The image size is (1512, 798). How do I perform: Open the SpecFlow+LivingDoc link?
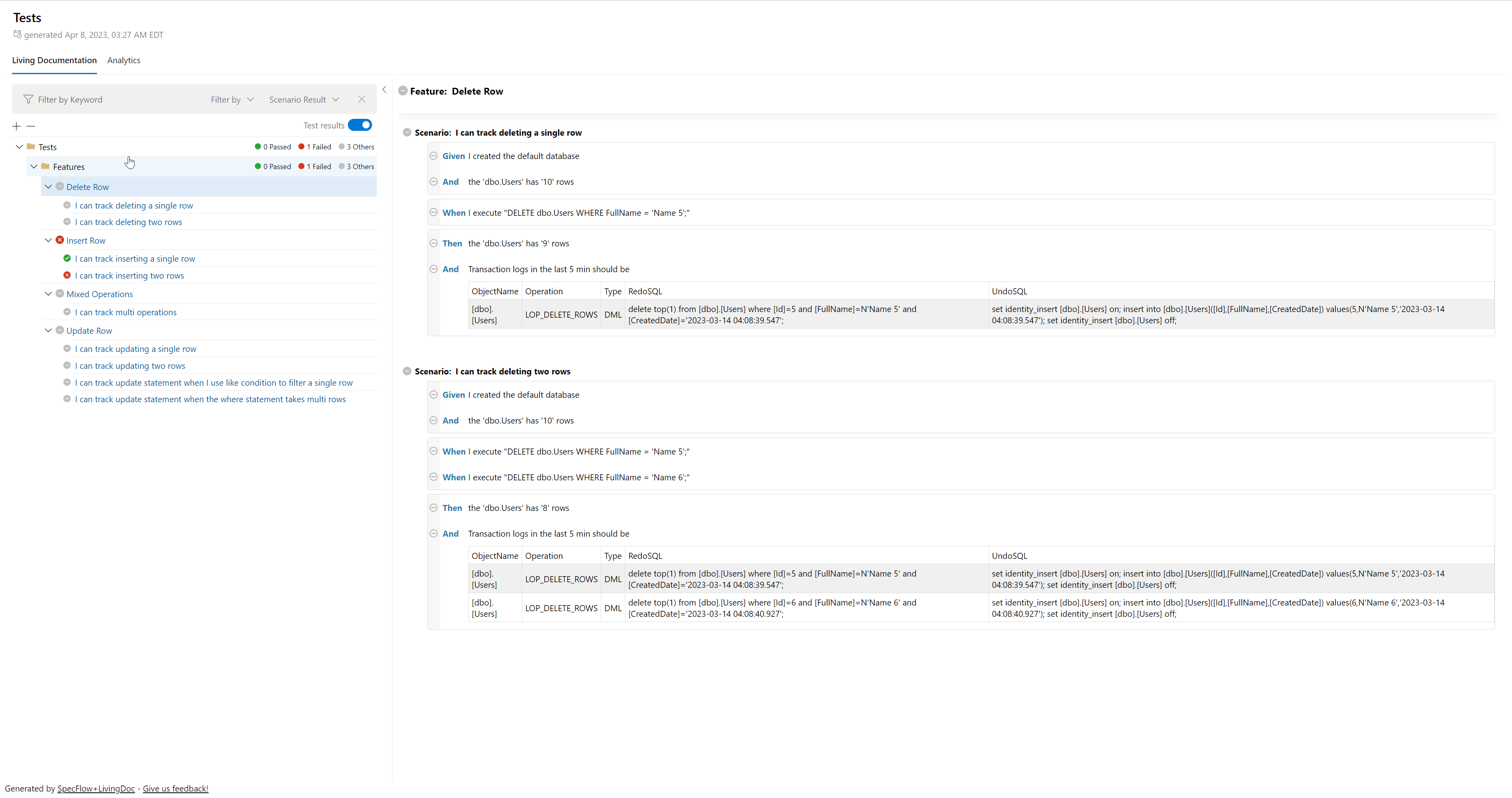click(96, 788)
